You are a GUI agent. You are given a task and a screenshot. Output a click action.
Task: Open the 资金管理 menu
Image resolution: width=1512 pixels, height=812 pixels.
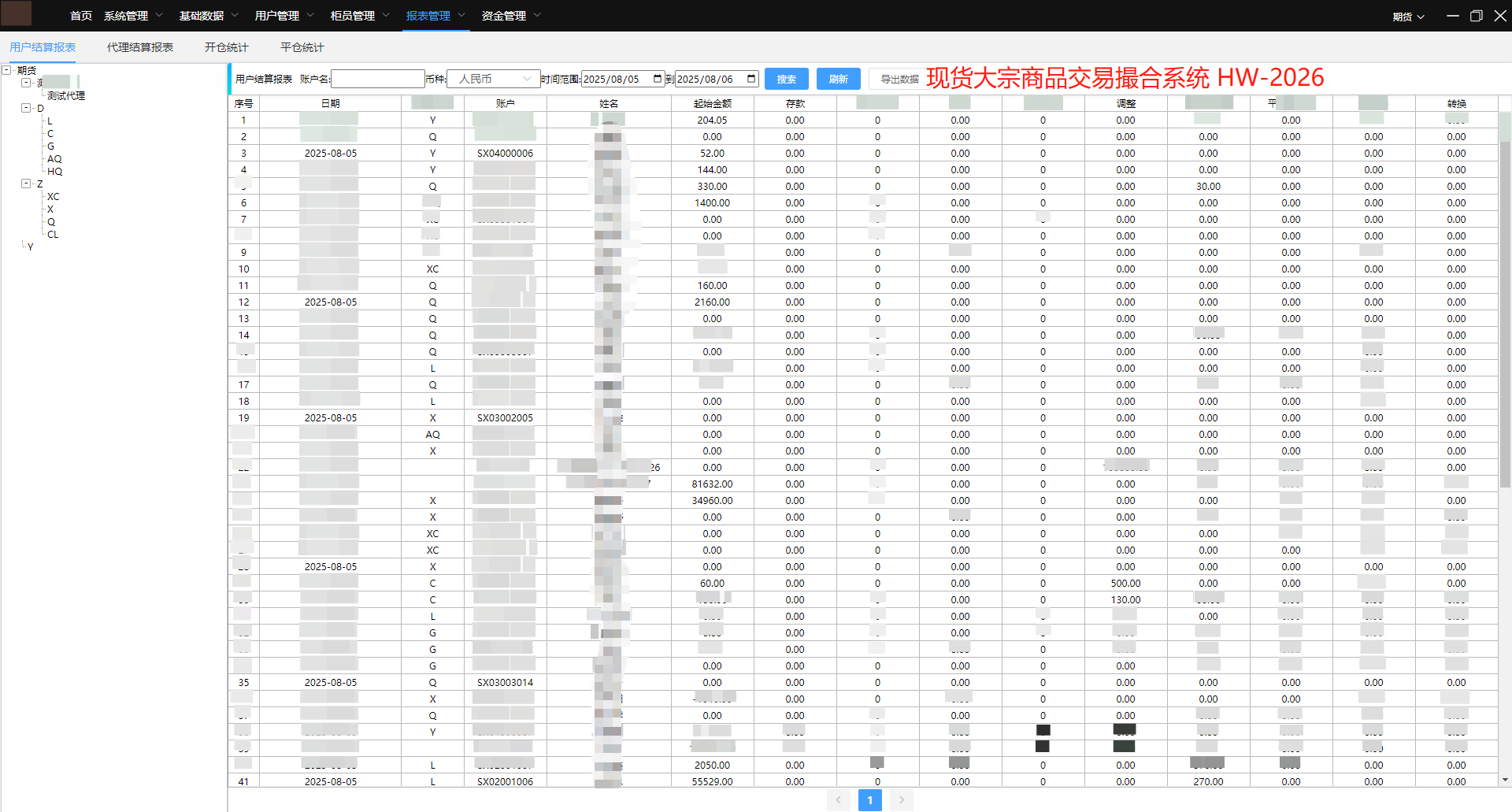pyautogui.click(x=511, y=16)
